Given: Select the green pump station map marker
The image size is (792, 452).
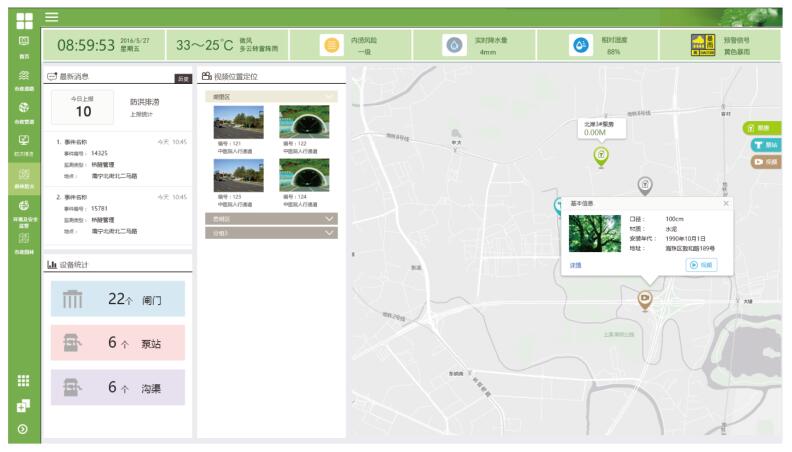Looking at the screenshot, I should coord(601,155).
